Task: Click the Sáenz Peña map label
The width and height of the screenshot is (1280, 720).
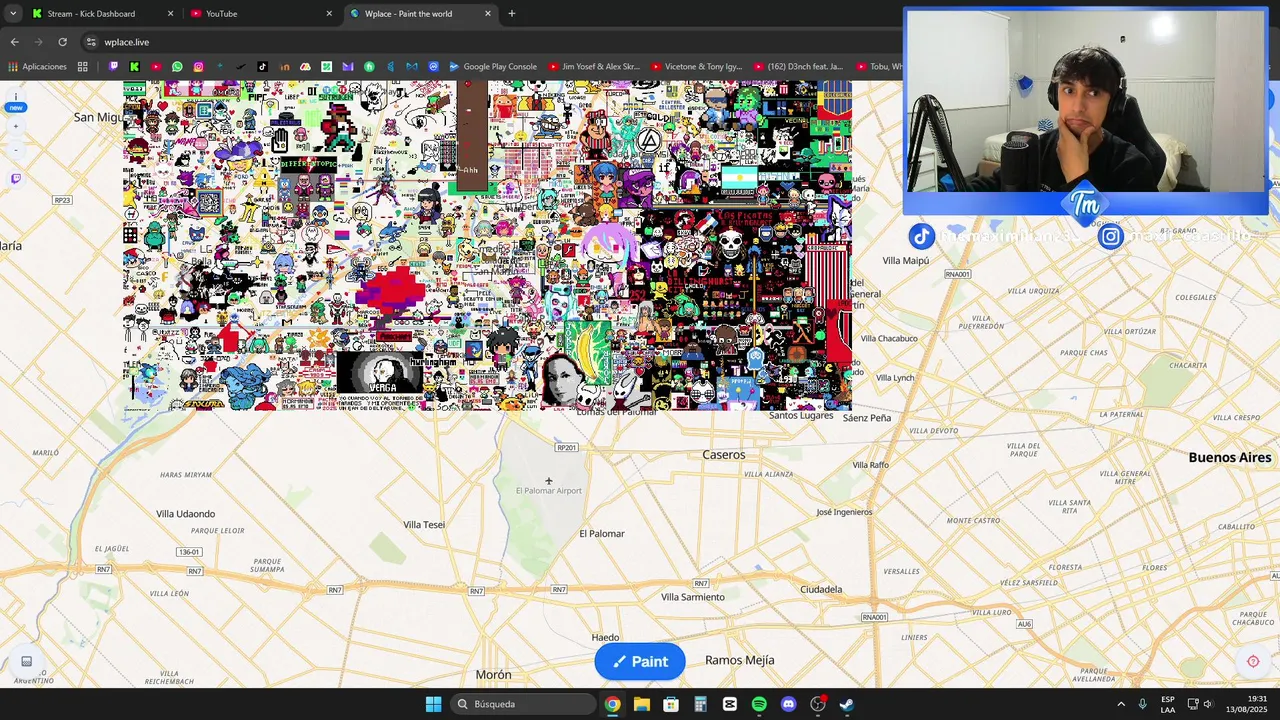Action: pyautogui.click(x=867, y=418)
